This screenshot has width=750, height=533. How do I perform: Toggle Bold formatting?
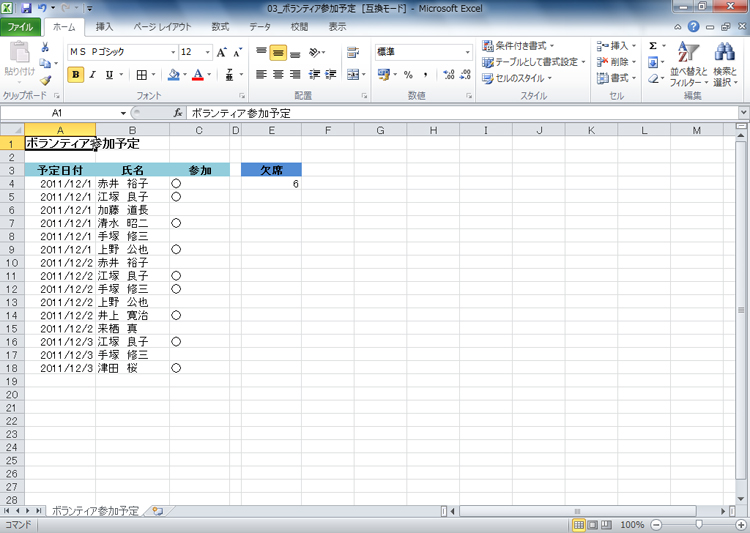coord(76,75)
